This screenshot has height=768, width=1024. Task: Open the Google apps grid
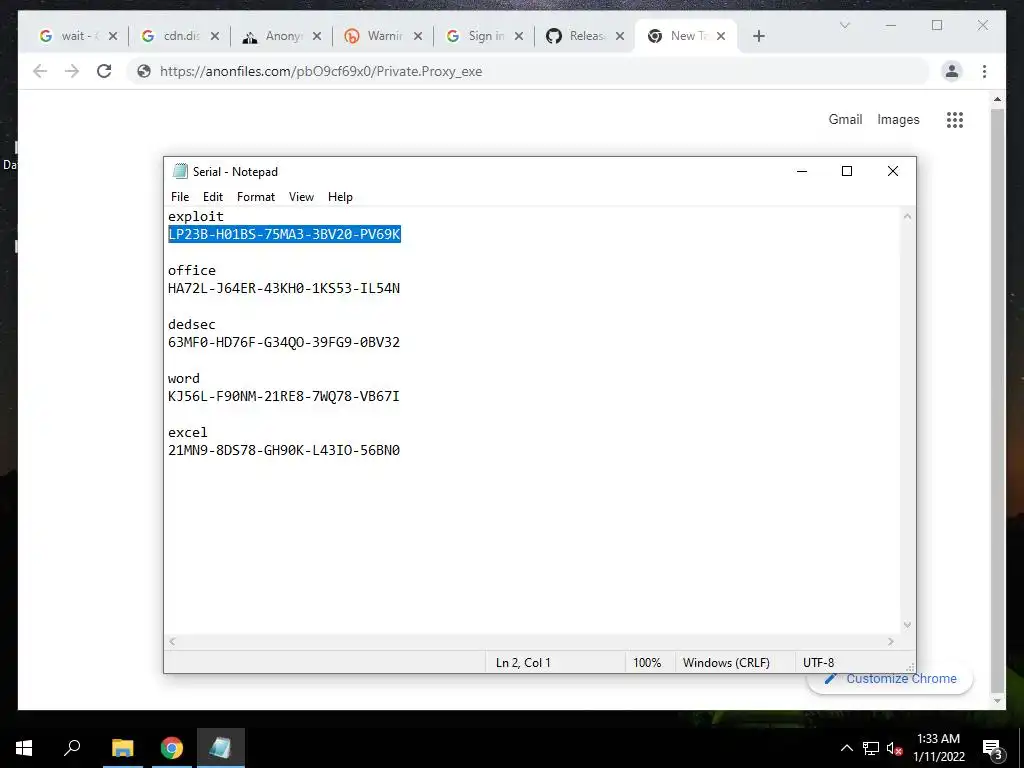(x=955, y=120)
